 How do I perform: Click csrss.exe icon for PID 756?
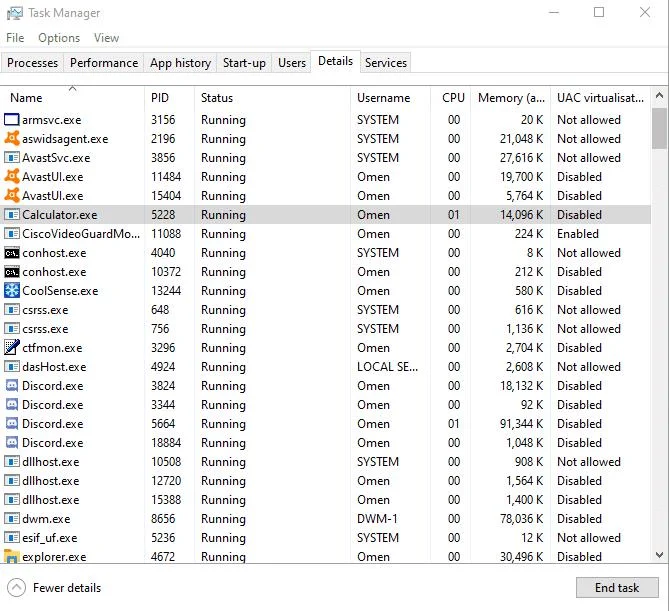12,329
